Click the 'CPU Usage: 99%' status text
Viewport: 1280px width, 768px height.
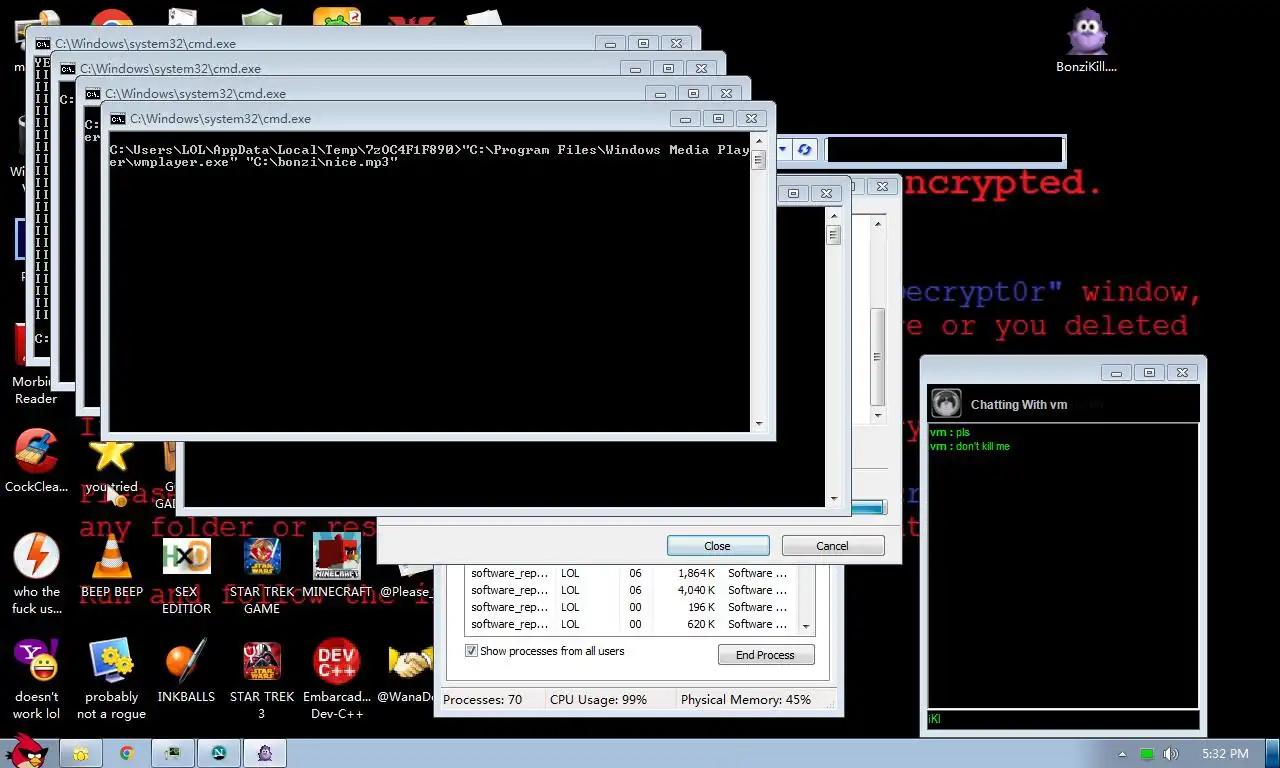click(598, 700)
